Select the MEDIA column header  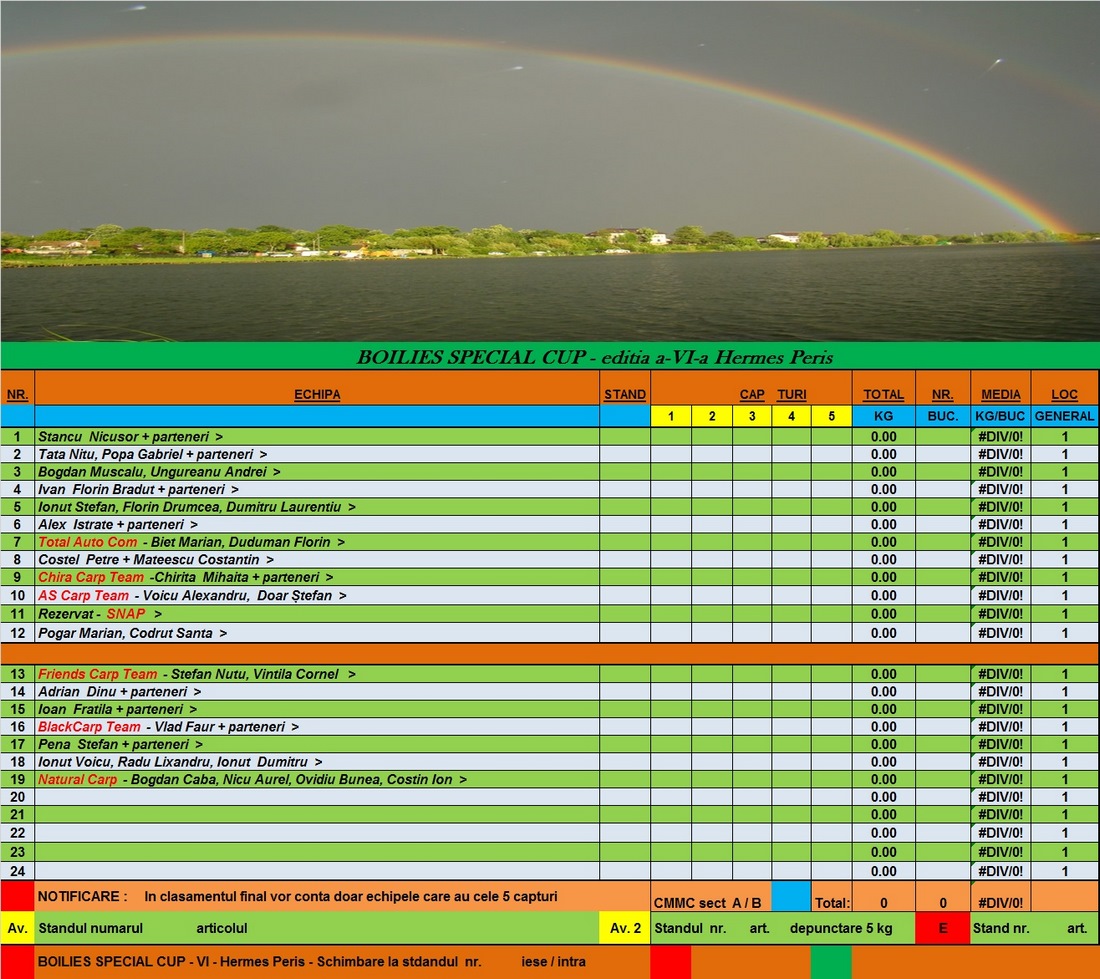(1000, 394)
